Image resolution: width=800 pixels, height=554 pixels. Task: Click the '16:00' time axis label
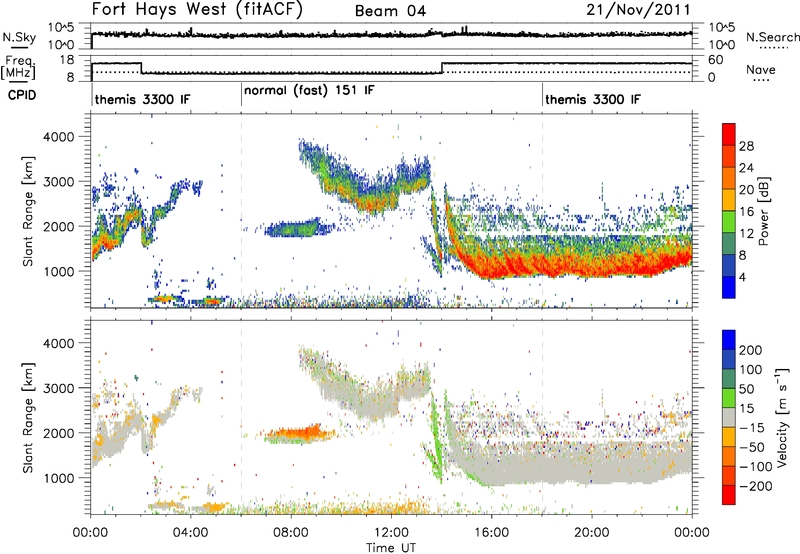[x=491, y=533]
